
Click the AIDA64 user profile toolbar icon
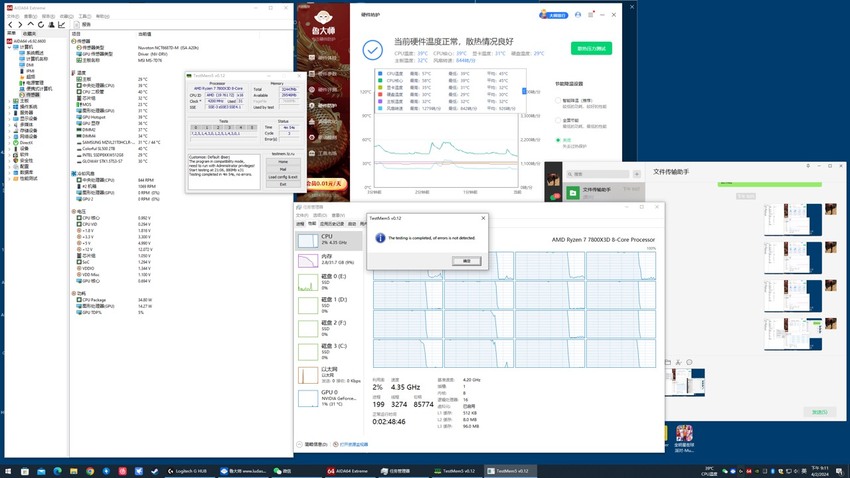point(51,24)
